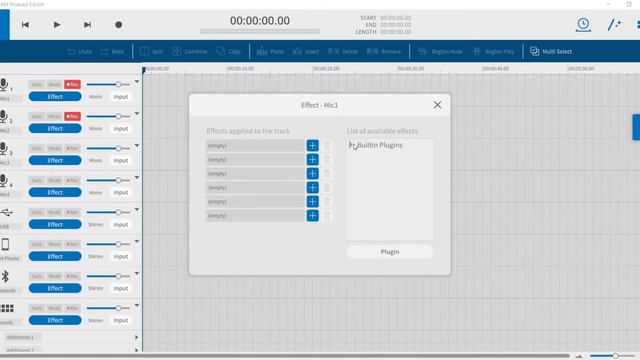Close the Effect - Mic1 dialog
640x360 pixels.
pyautogui.click(x=438, y=105)
